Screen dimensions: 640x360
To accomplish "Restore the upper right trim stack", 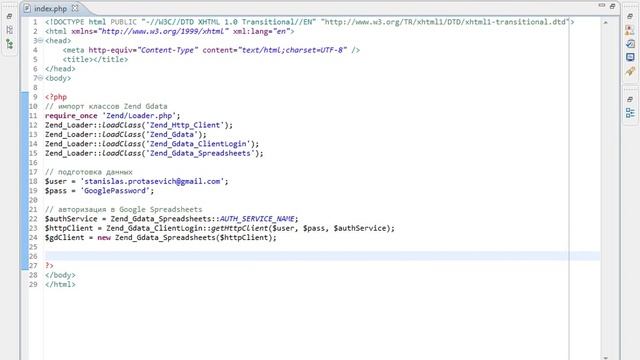I will point(630,16).
